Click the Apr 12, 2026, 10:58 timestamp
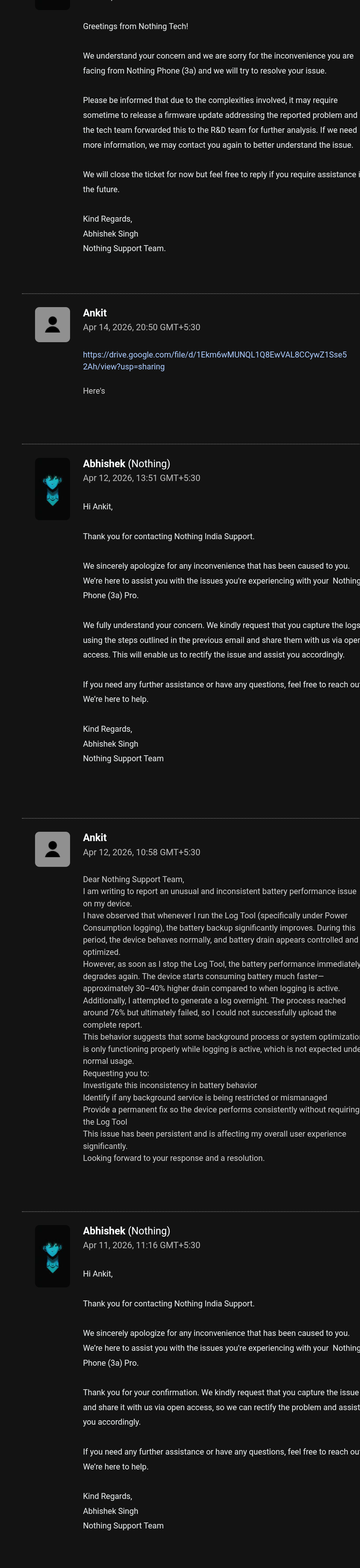 141,852
